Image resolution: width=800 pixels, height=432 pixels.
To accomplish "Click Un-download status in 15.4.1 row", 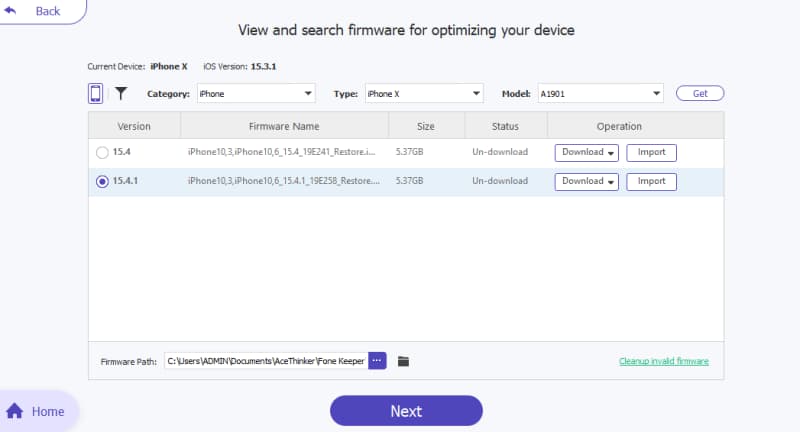I will 500,181.
